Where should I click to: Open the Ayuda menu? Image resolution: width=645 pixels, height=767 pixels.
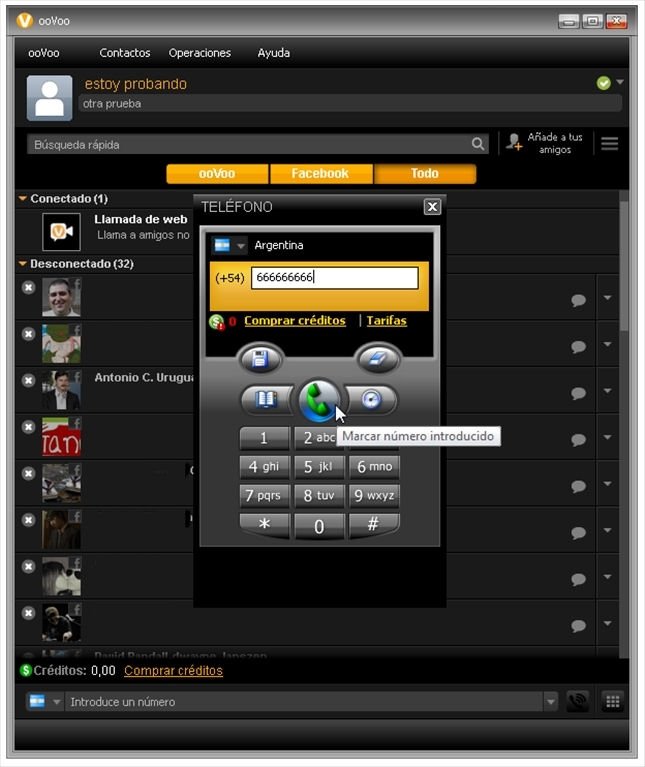[273, 53]
